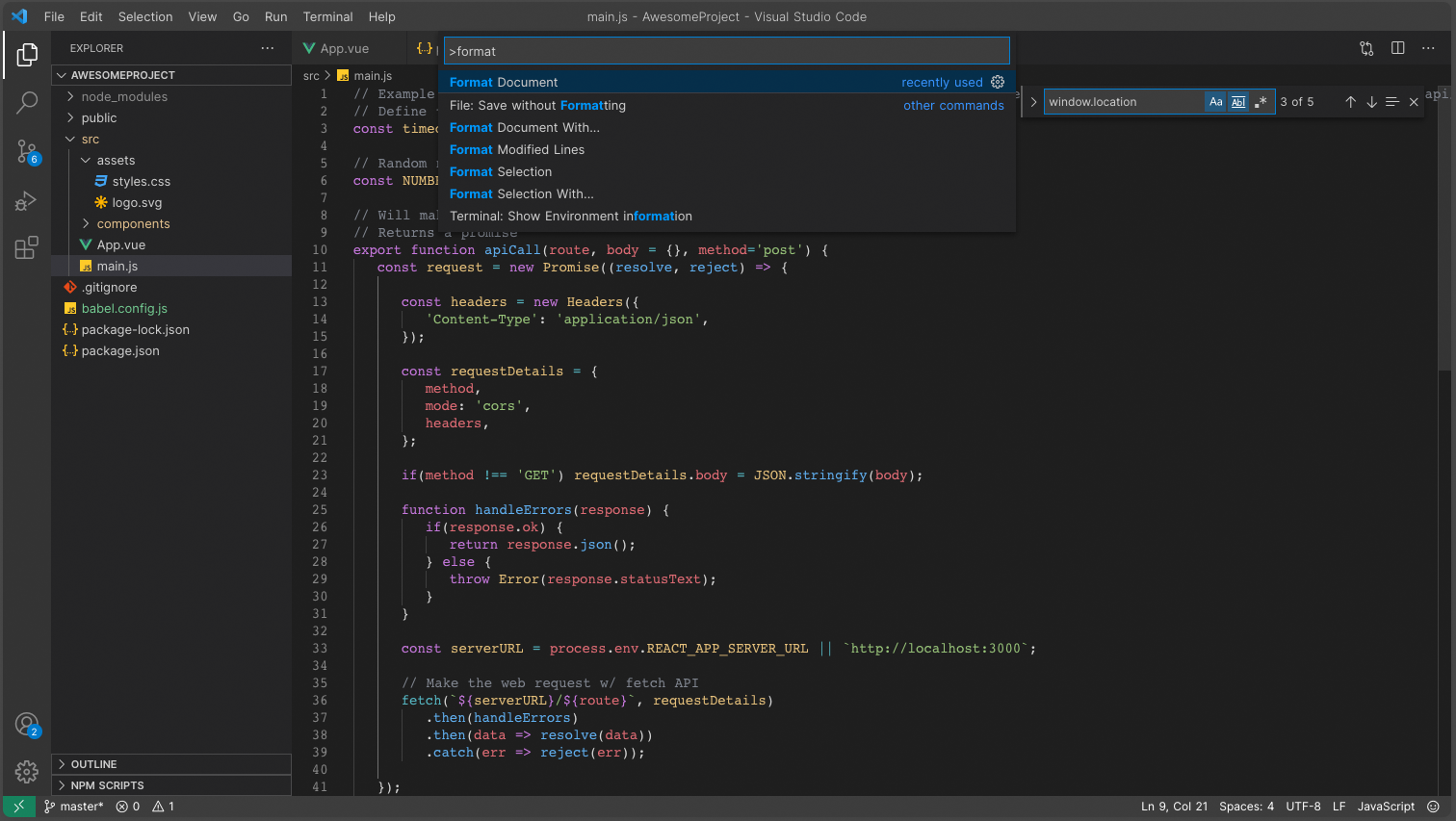
Task: Open App.vue in the explorer tree
Action: click(171, 244)
